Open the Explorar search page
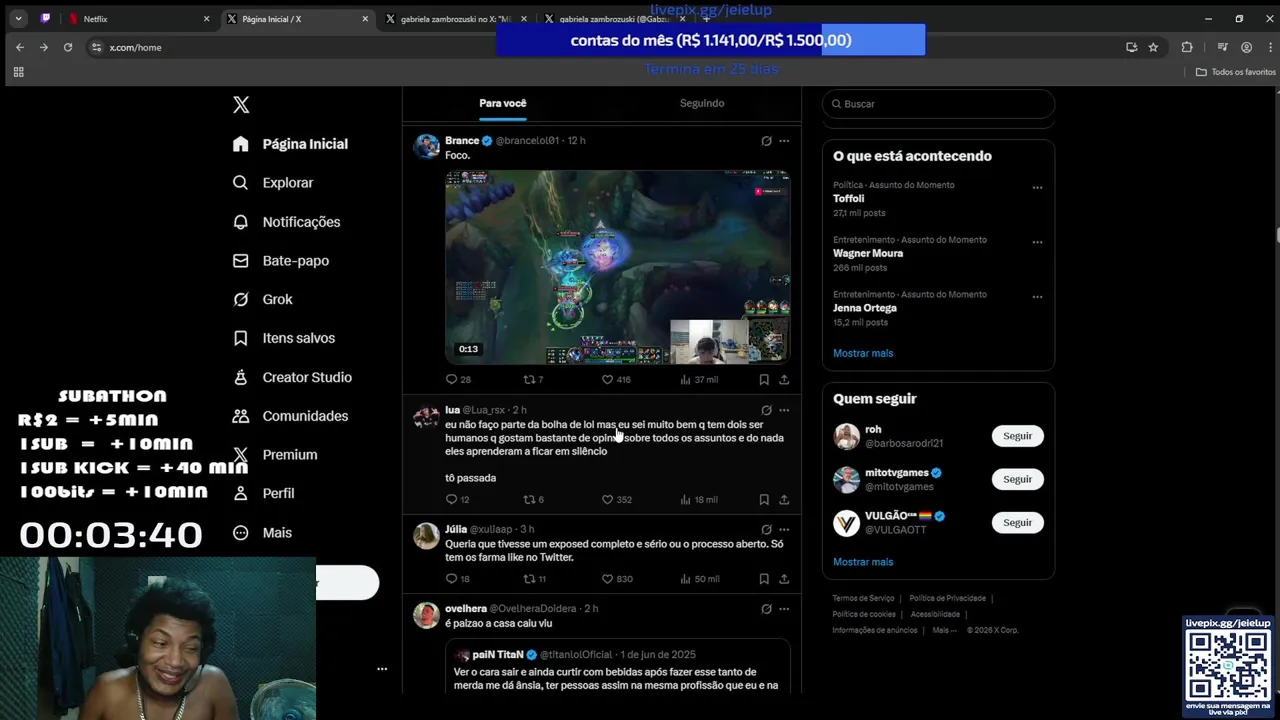Image resolution: width=1280 pixels, height=720 pixels. (273, 183)
